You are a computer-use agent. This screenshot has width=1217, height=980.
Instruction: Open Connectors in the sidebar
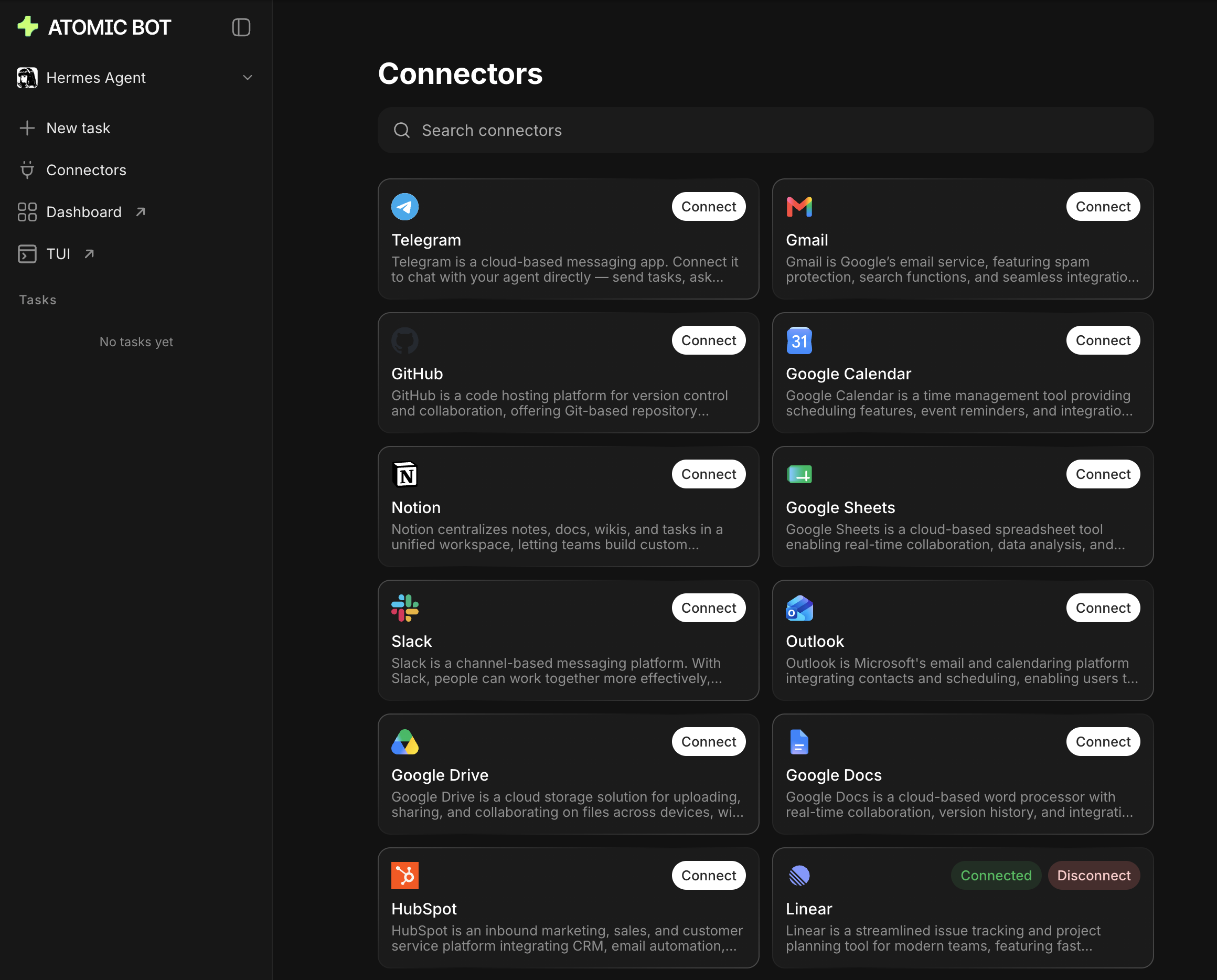pos(72,170)
